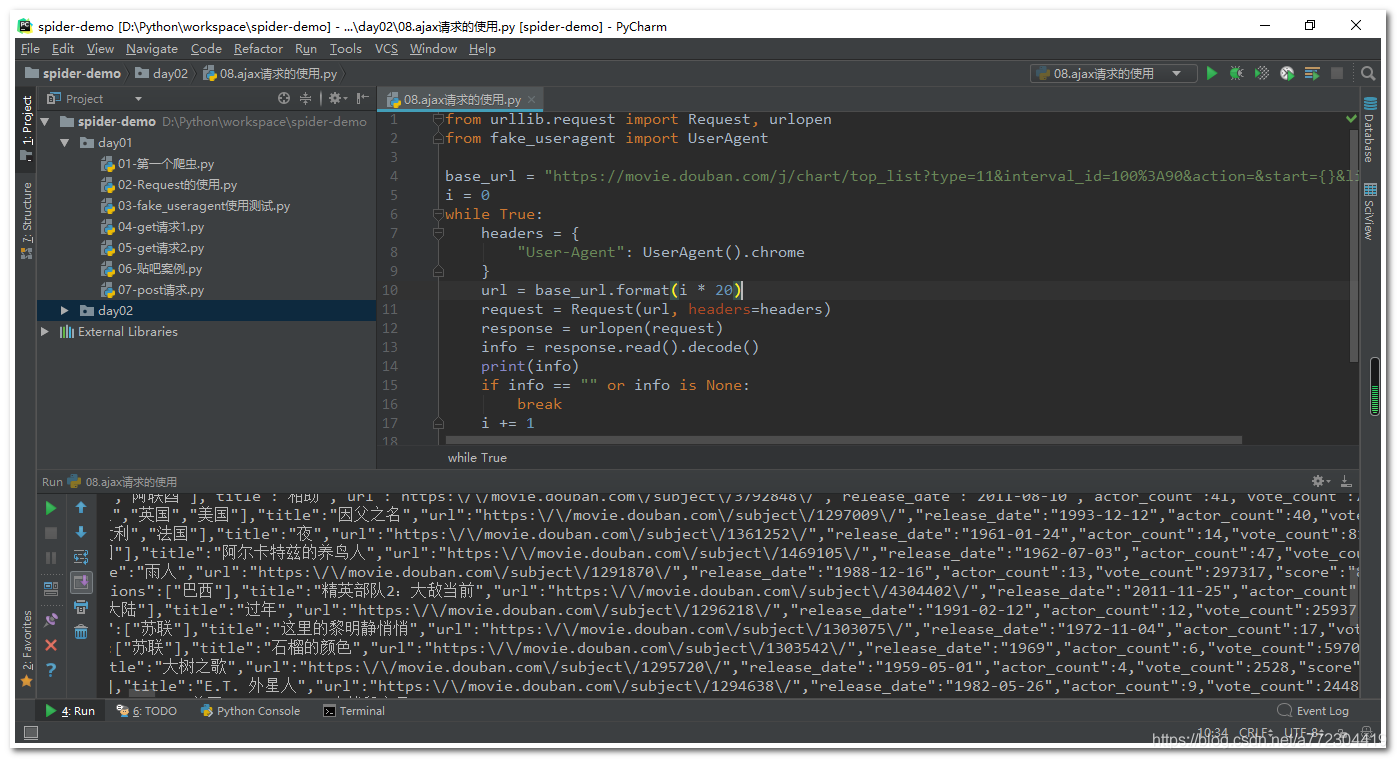
Task: Print the Run console output
Action: 81,607
